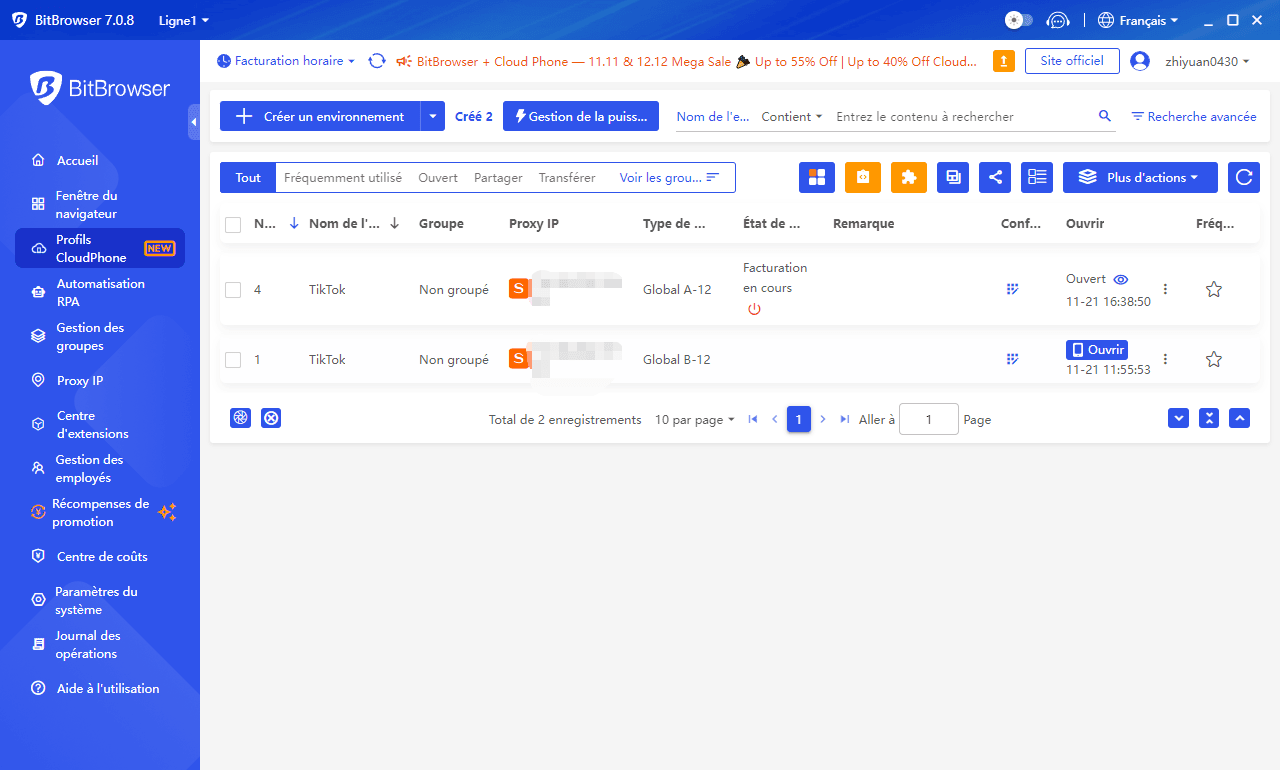Viewport: 1280px width, 770px height.
Task: Toggle the eye icon next to Ouvert
Action: (1121, 280)
